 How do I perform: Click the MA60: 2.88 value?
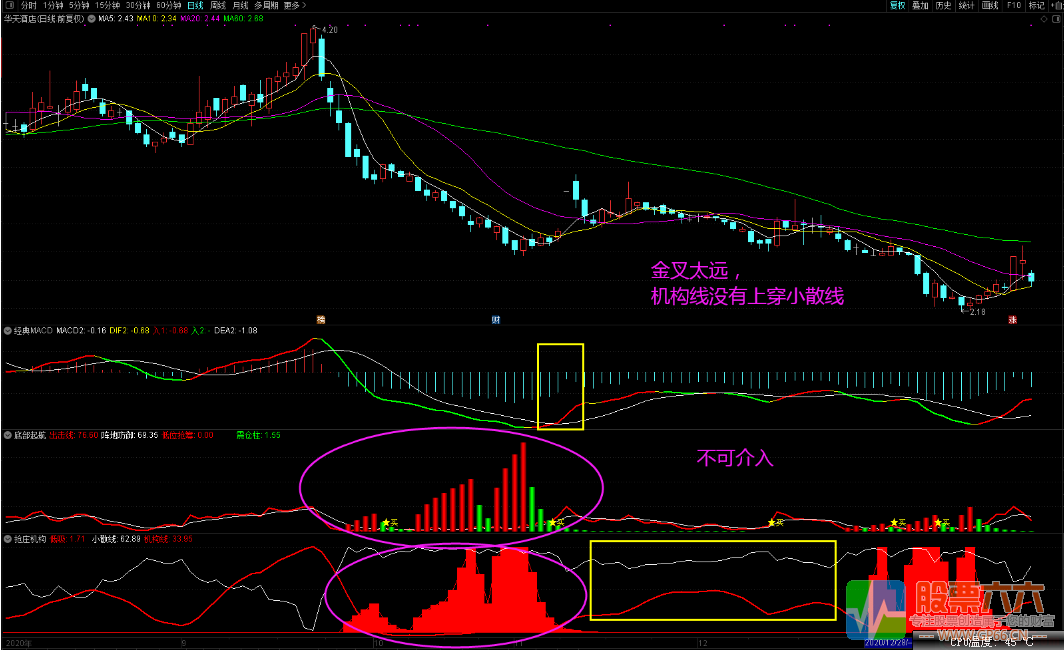click(243, 19)
